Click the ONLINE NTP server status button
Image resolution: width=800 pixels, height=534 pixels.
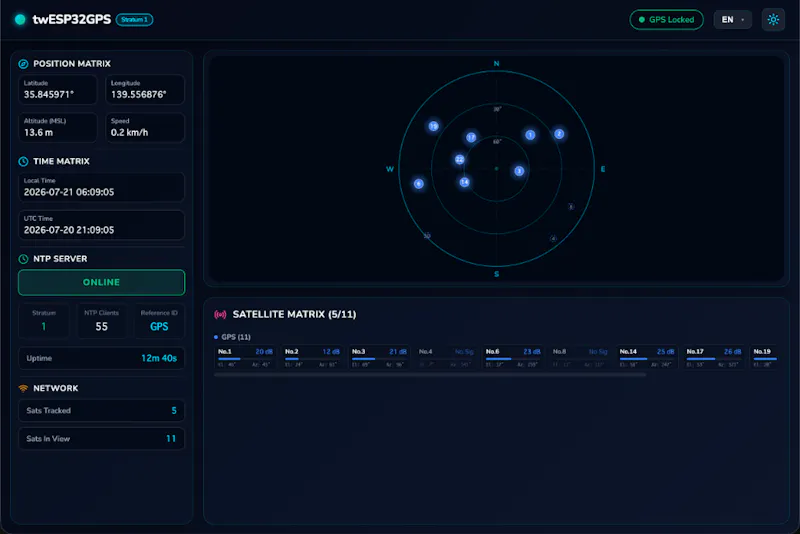click(x=102, y=283)
